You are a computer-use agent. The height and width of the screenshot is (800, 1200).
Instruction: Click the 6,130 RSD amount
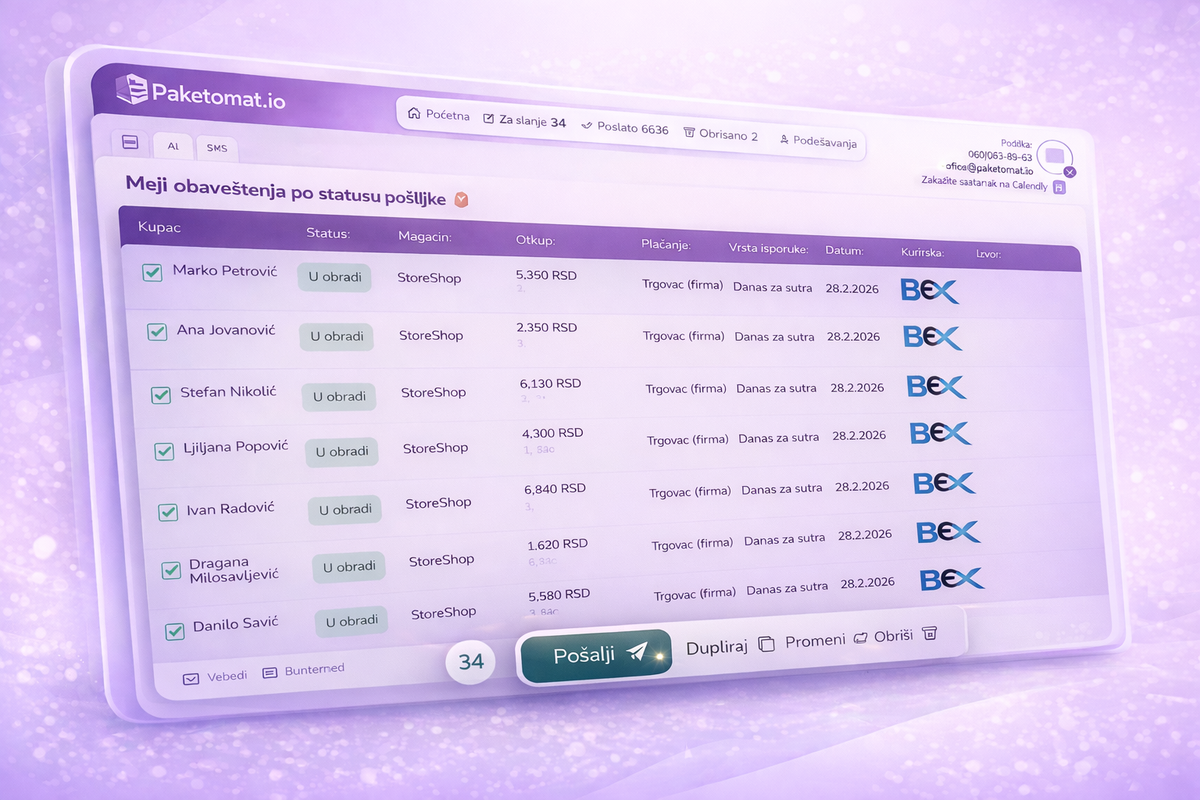550,383
